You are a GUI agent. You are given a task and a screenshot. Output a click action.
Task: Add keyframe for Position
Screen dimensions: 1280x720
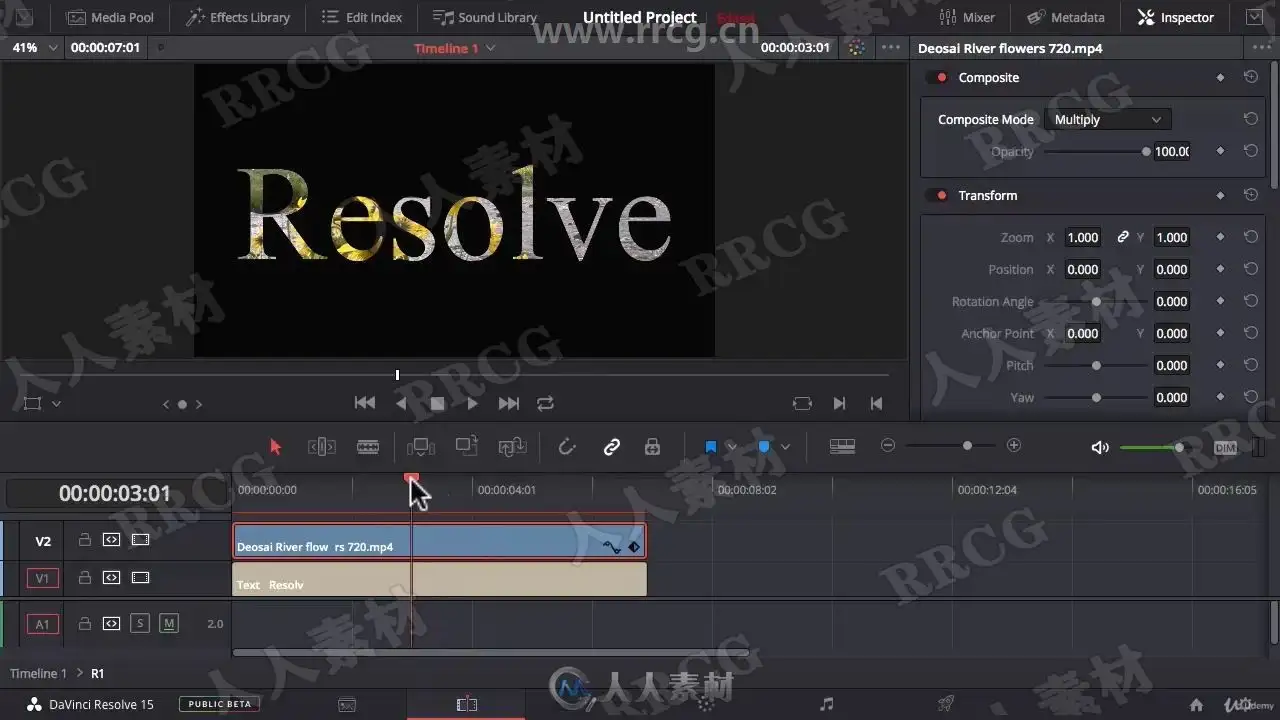pyautogui.click(x=1220, y=269)
